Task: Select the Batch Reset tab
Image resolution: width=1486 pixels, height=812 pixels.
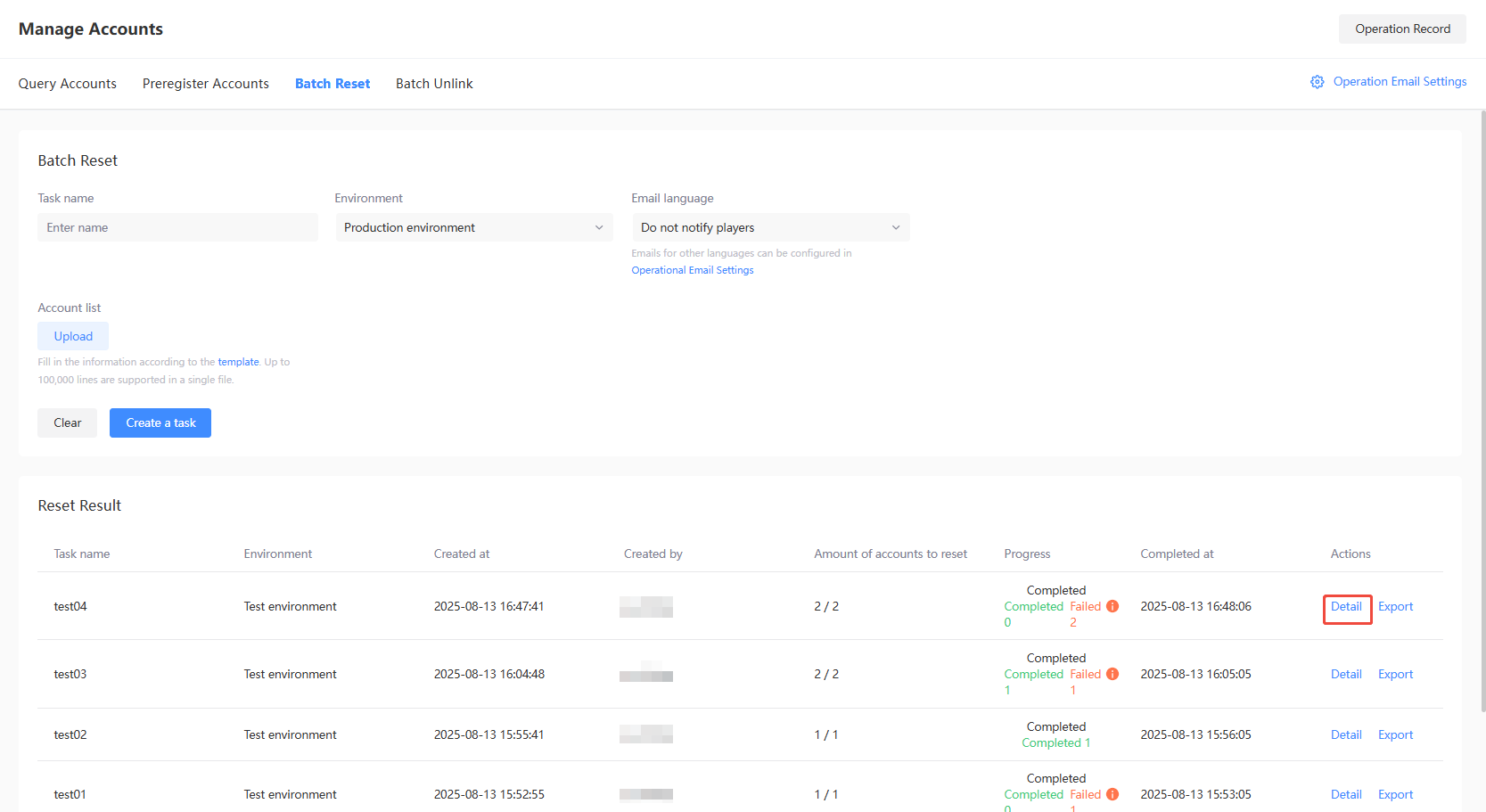Action: [x=333, y=84]
